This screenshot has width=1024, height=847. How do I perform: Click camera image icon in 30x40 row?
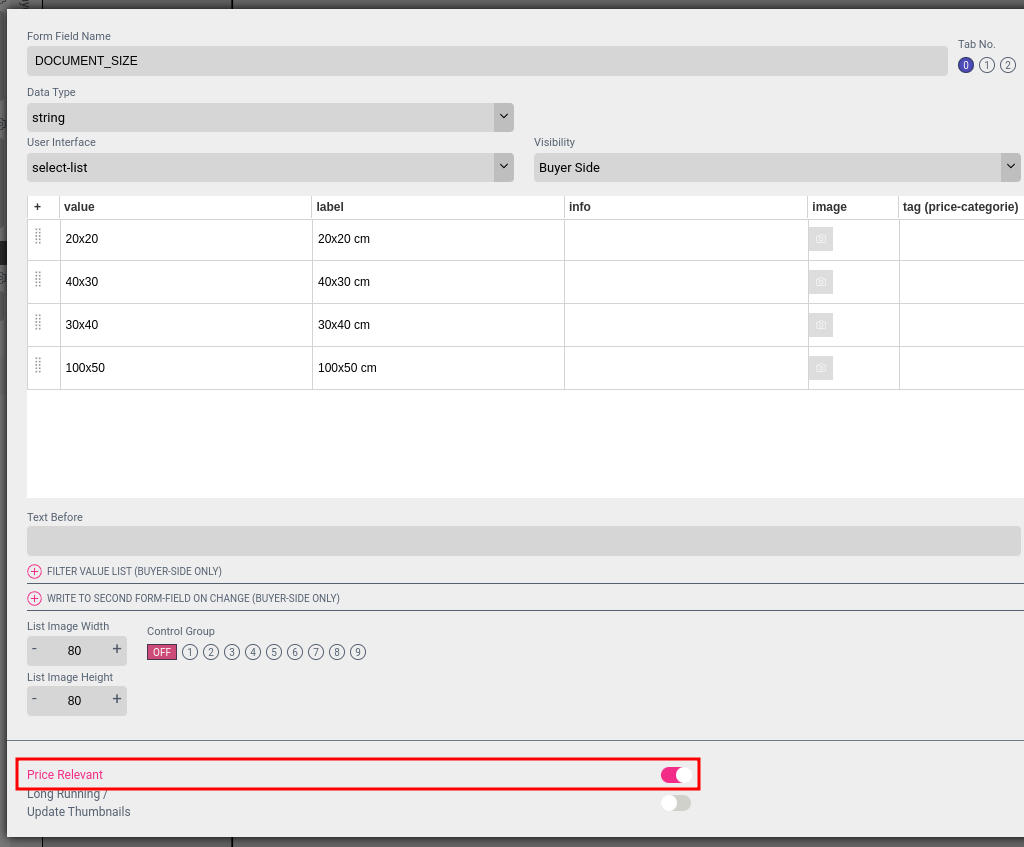click(820, 325)
